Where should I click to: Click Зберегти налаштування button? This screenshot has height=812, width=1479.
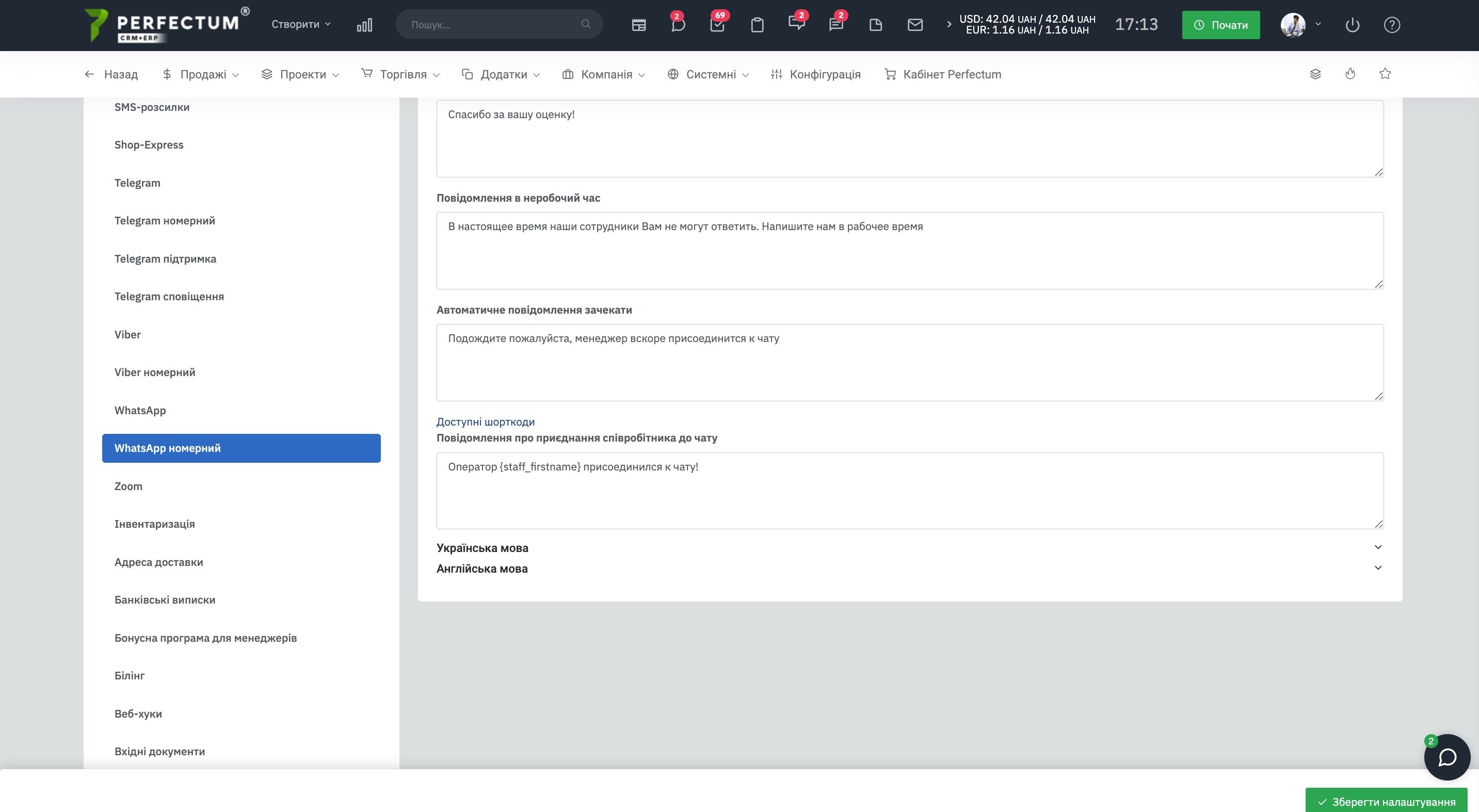coord(1386,801)
